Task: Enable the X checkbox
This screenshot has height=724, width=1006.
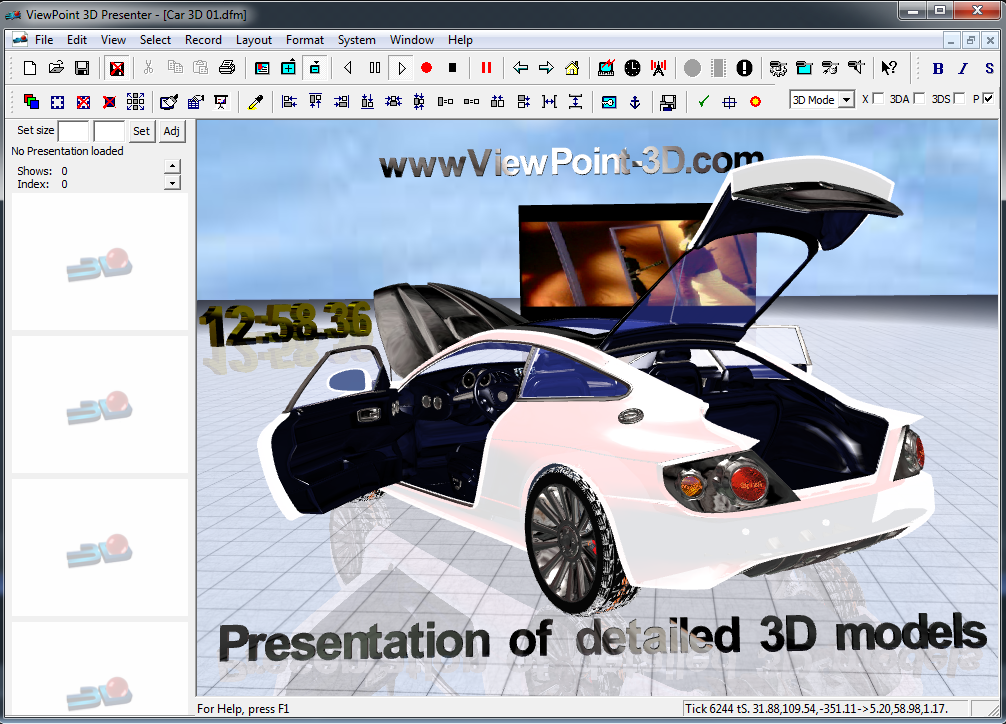Action: (x=878, y=99)
